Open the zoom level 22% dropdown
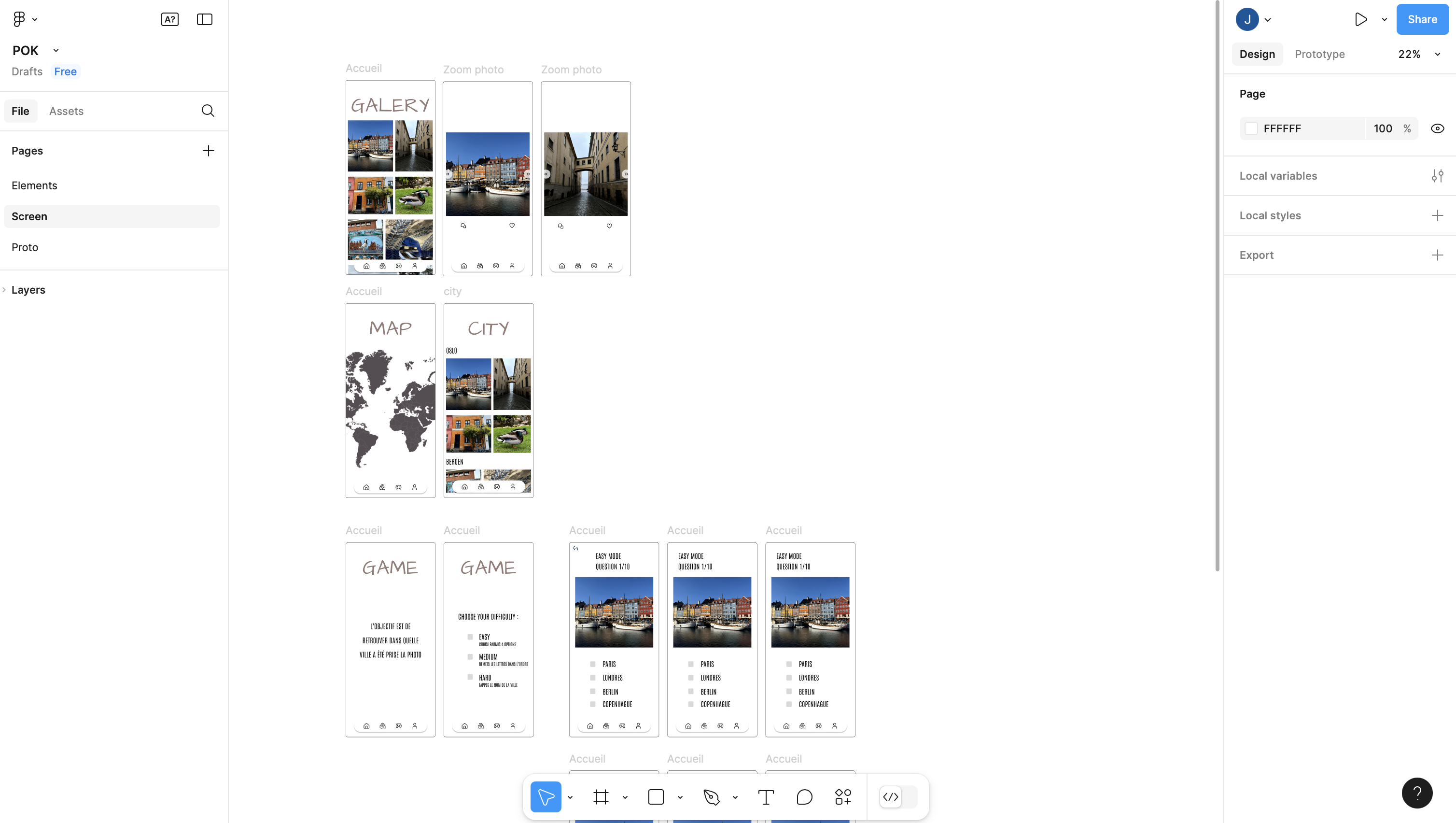The image size is (1456, 823). [1419, 54]
